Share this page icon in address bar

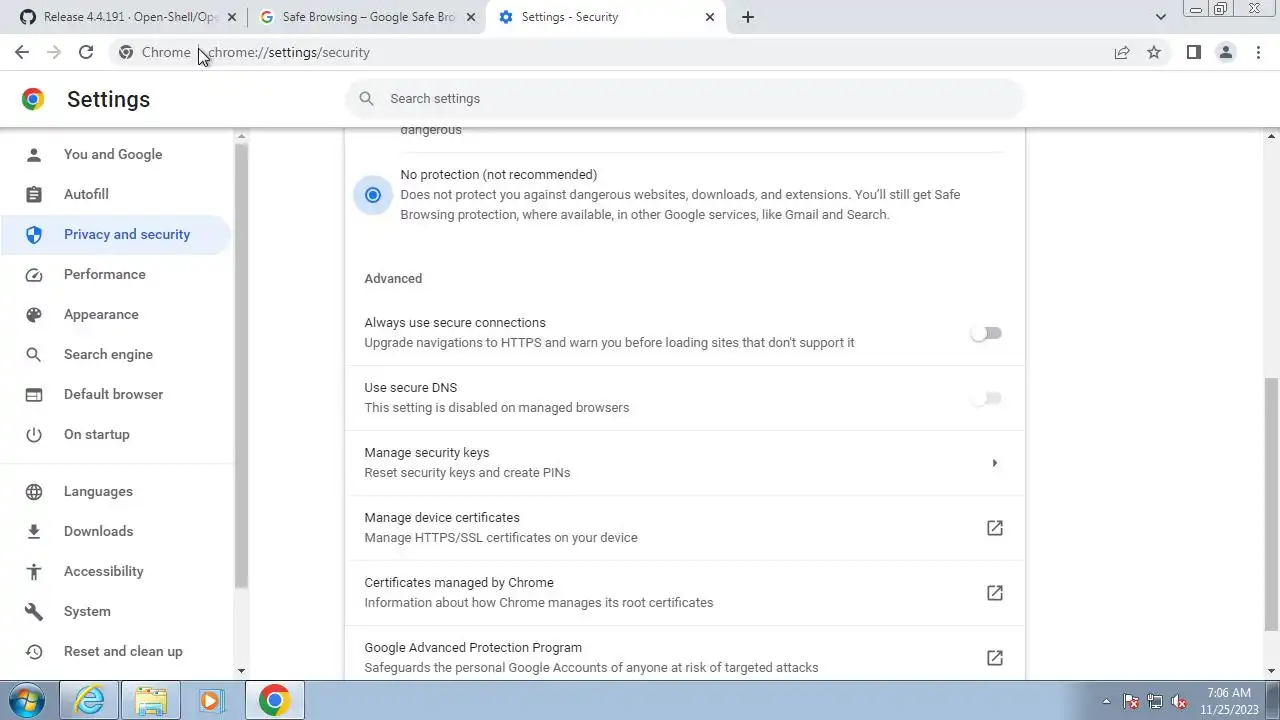click(1122, 52)
